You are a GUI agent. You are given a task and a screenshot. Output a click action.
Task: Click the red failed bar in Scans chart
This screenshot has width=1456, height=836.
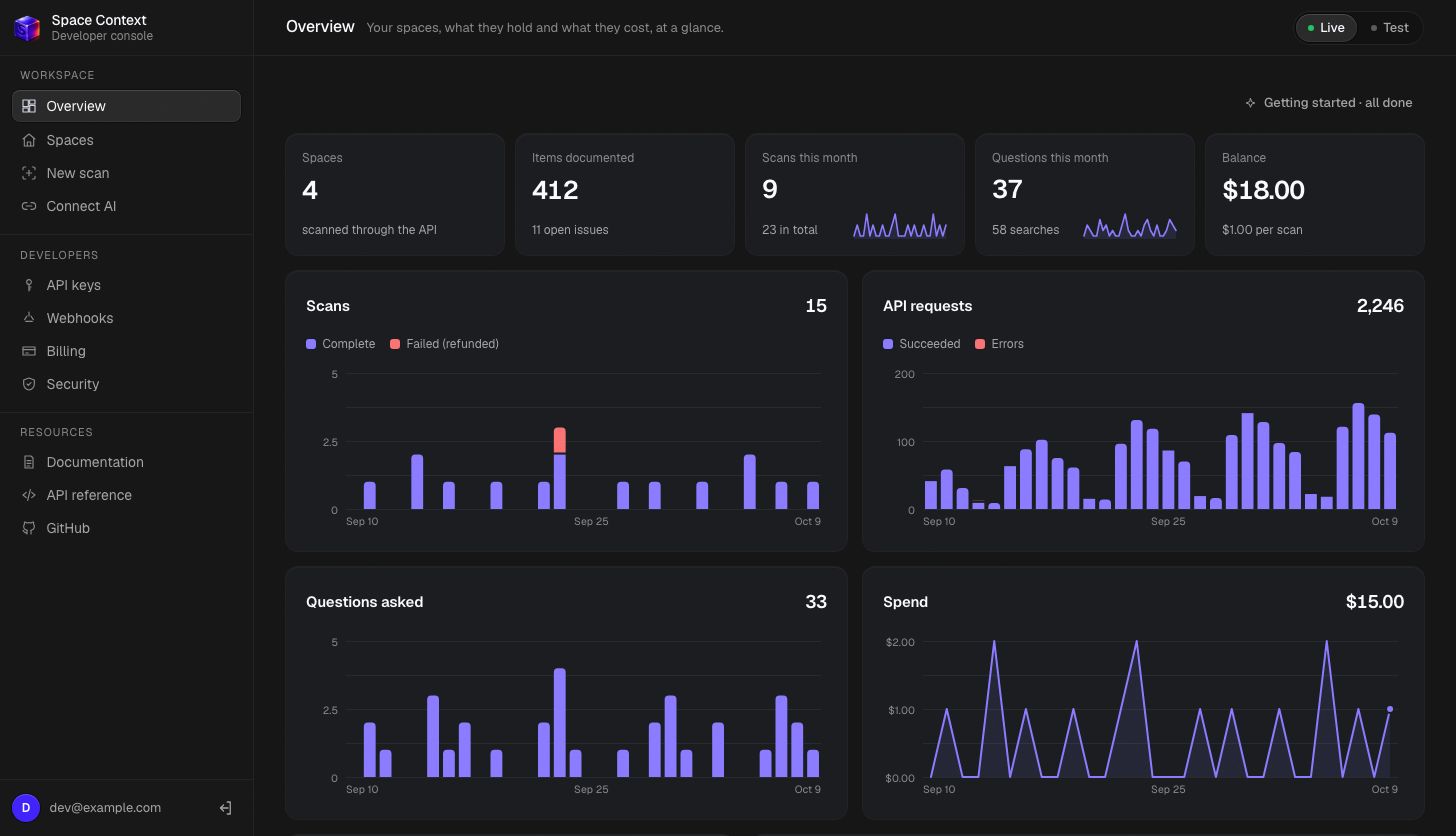560,440
